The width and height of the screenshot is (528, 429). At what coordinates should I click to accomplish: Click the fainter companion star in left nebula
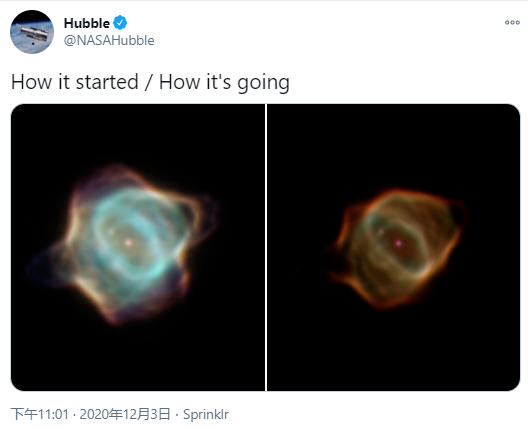click(111, 232)
